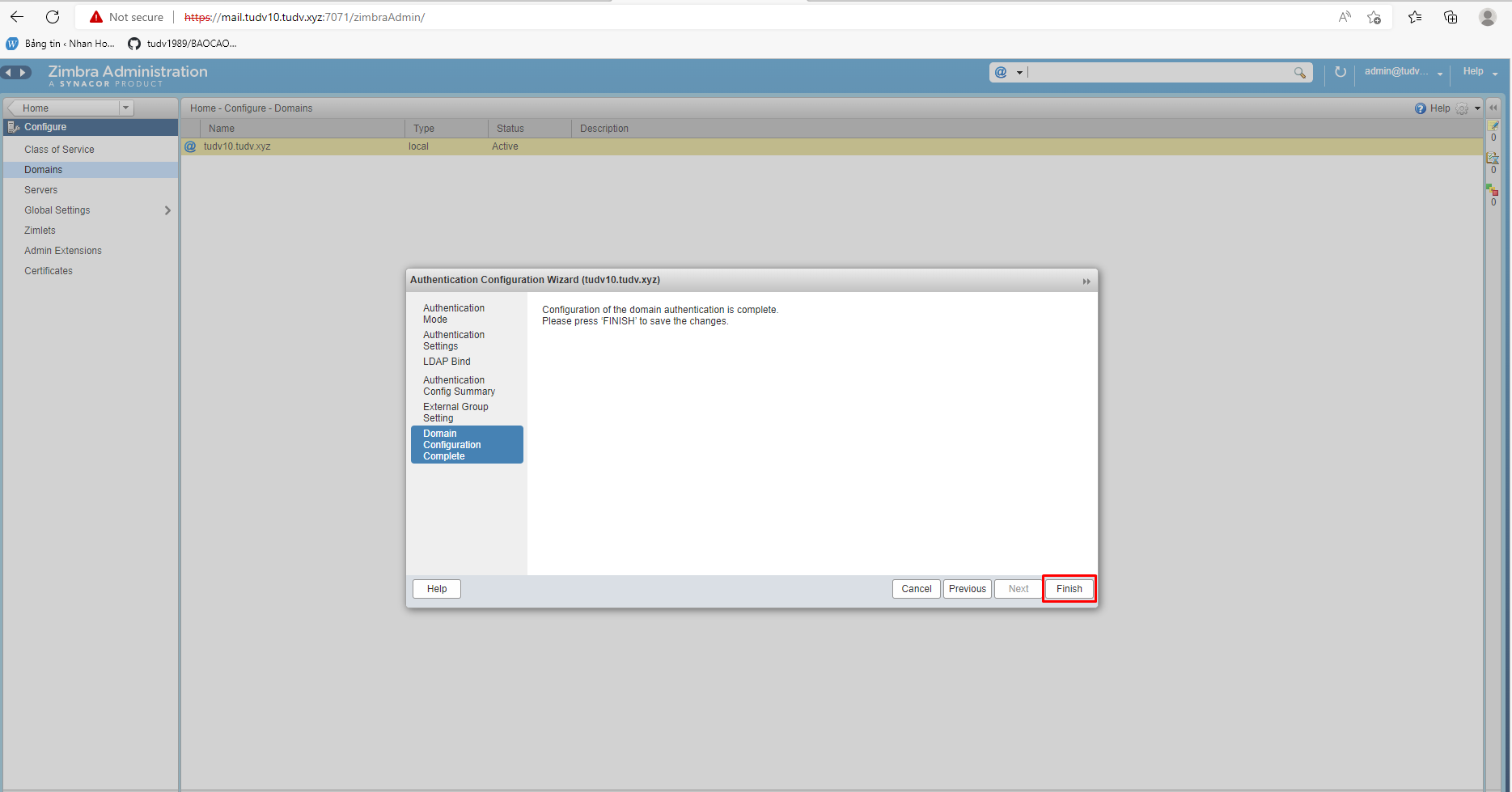Click the refresh icon next to search bar
Image resolution: width=1512 pixels, height=792 pixels.
pos(1340,72)
